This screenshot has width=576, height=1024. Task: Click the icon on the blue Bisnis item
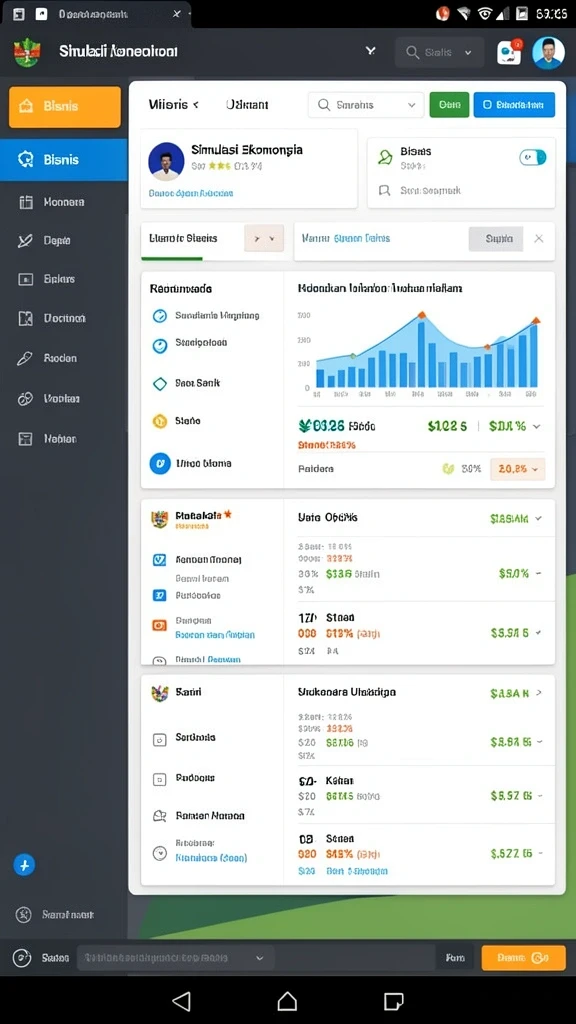25,159
